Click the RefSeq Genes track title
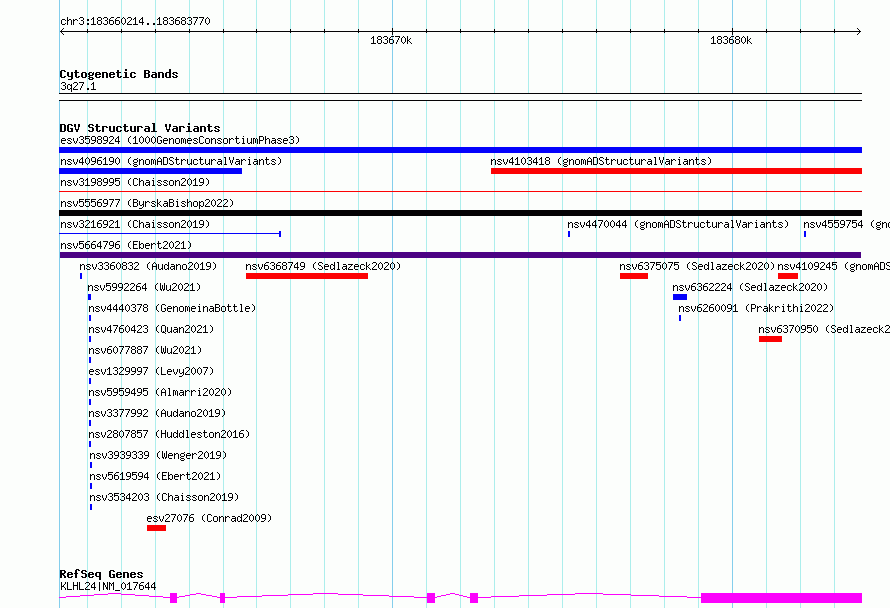The width and height of the screenshot is (890, 608). pos(101,574)
